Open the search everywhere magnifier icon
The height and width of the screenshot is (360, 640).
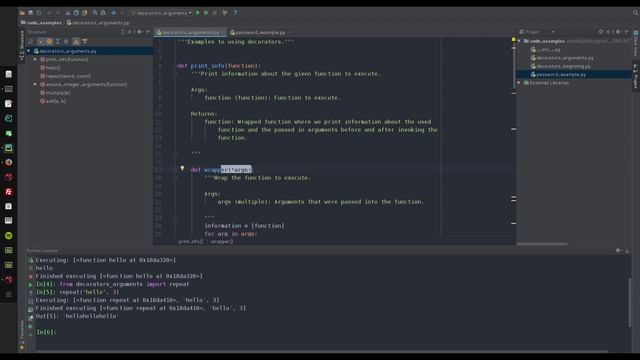pyautogui.click(x=636, y=13)
